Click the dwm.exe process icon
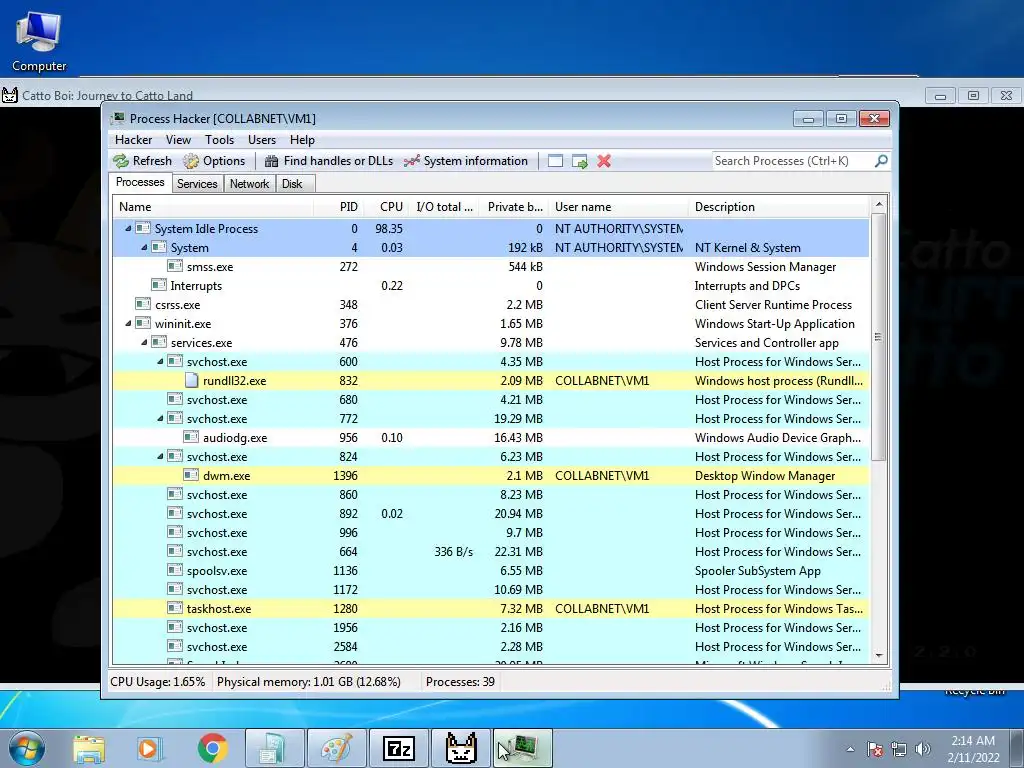Viewport: 1024px width, 768px height. click(x=191, y=475)
